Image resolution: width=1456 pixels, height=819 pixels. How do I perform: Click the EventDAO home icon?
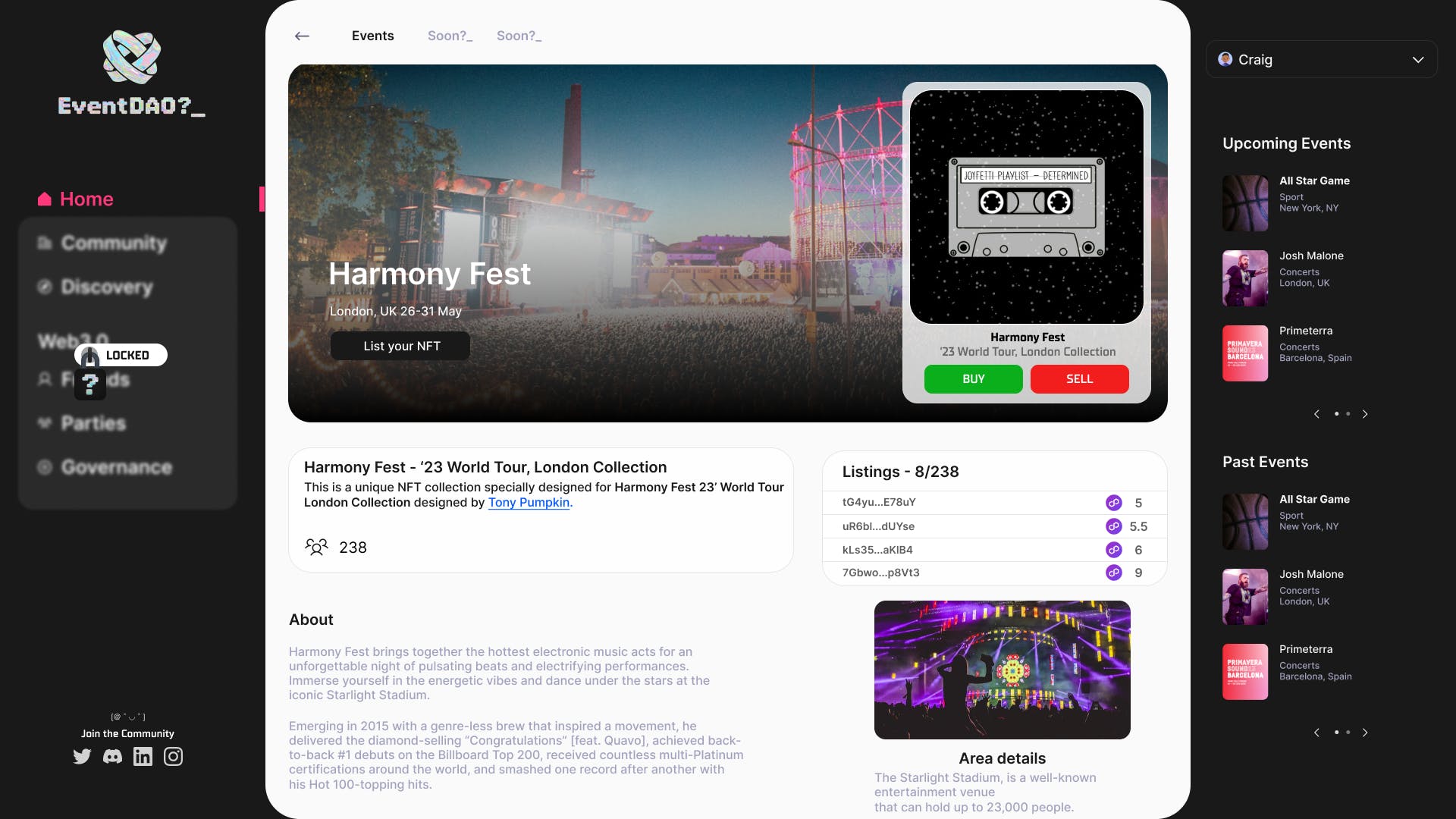(45, 199)
